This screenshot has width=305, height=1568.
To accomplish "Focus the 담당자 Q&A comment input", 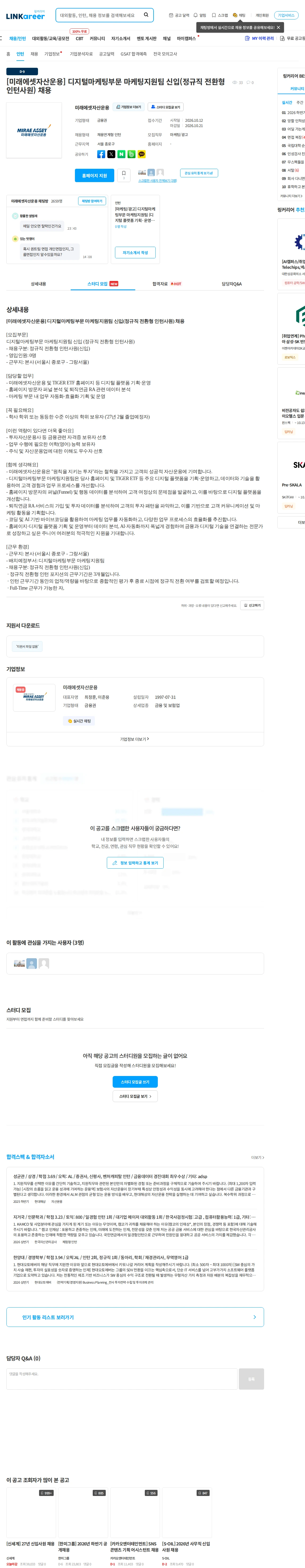I will (x=122, y=1379).
